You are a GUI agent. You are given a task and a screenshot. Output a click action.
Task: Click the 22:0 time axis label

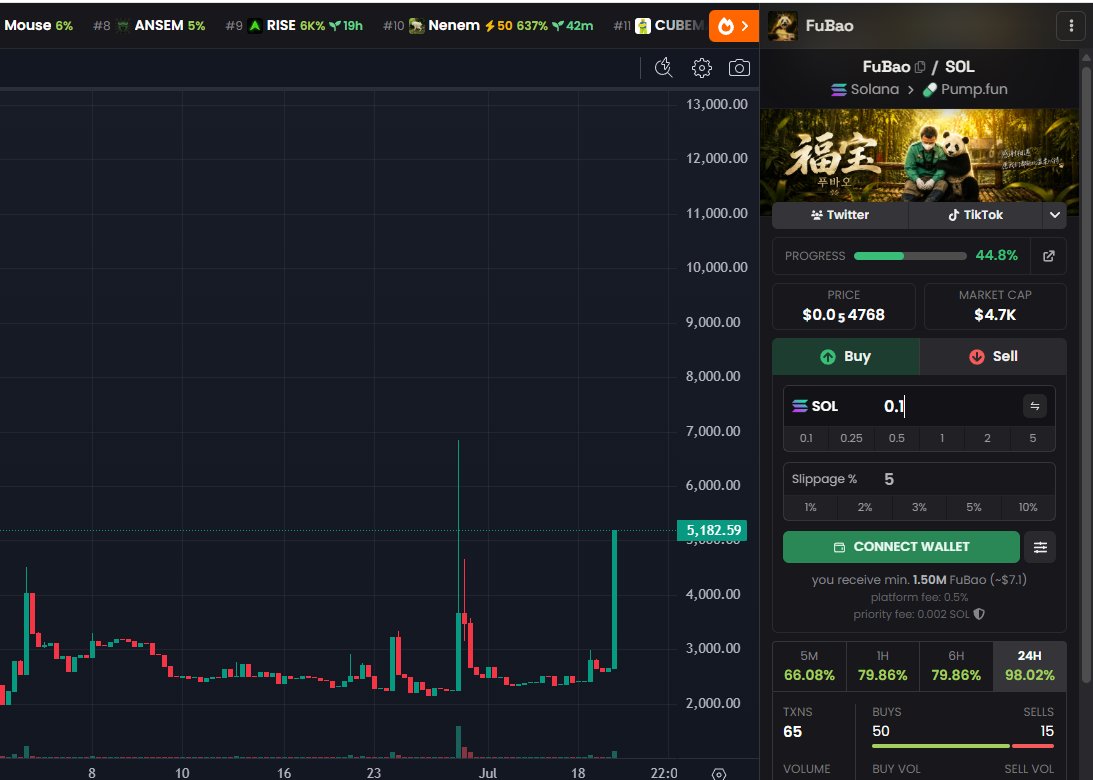[x=664, y=772]
